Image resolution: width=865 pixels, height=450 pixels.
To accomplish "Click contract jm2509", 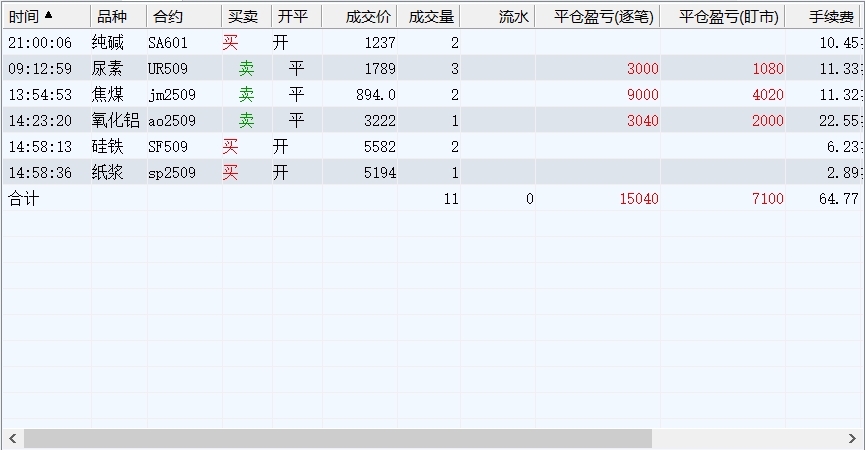I will pyautogui.click(x=172, y=95).
